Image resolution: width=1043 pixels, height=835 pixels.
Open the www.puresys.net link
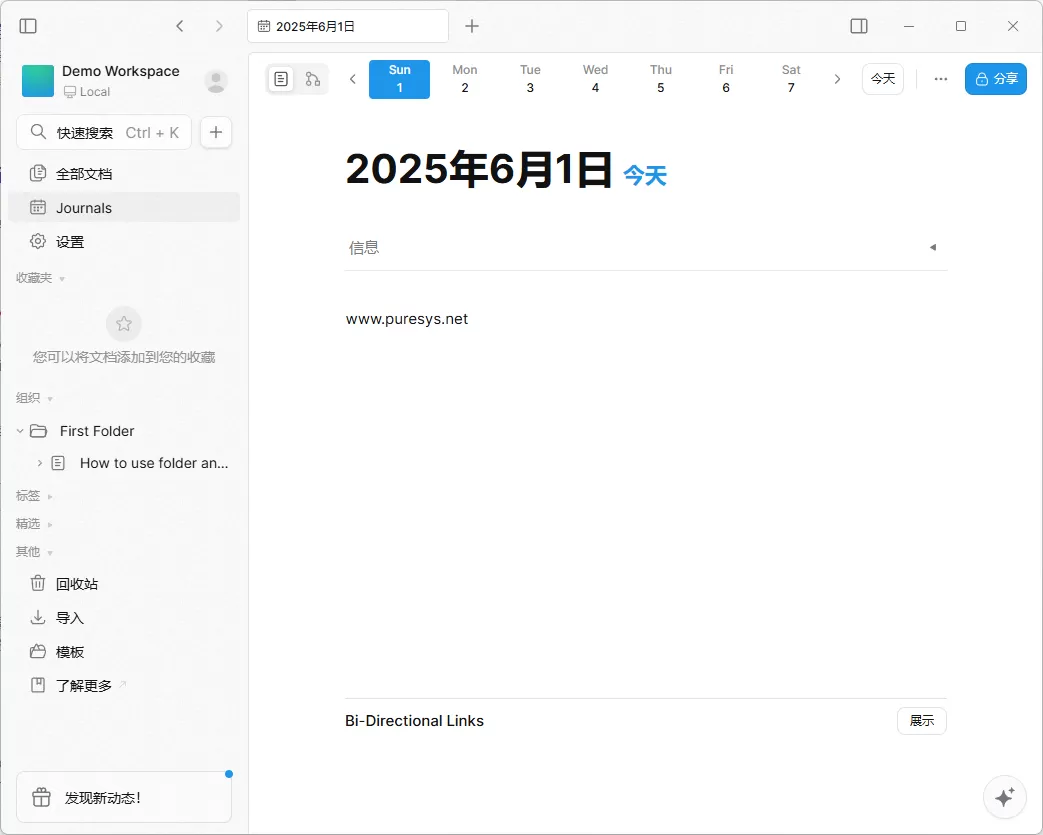click(x=406, y=318)
